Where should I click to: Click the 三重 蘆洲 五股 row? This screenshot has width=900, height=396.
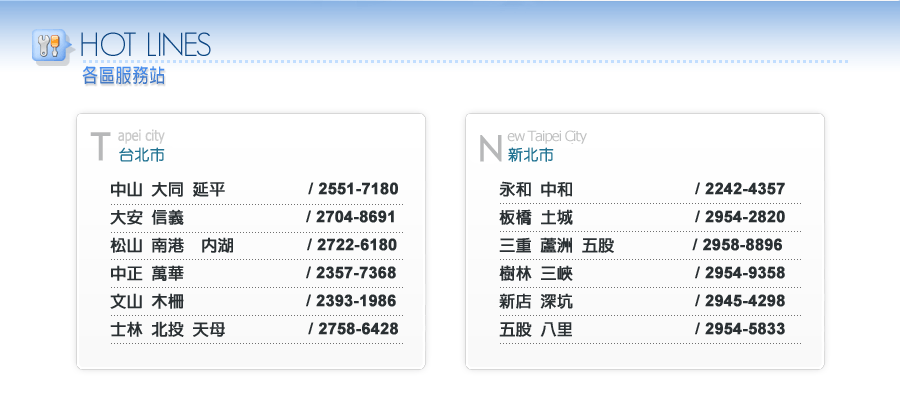(x=650, y=246)
